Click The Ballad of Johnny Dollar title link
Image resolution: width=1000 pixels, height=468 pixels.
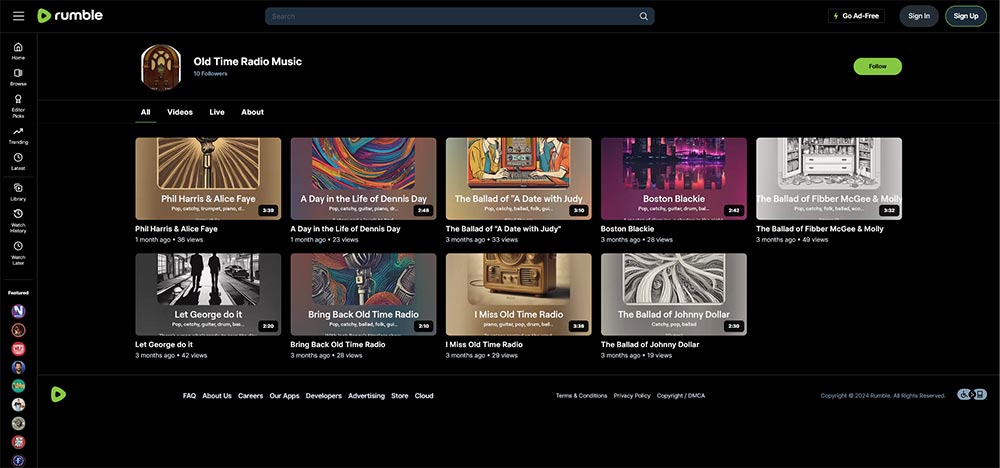click(650, 345)
